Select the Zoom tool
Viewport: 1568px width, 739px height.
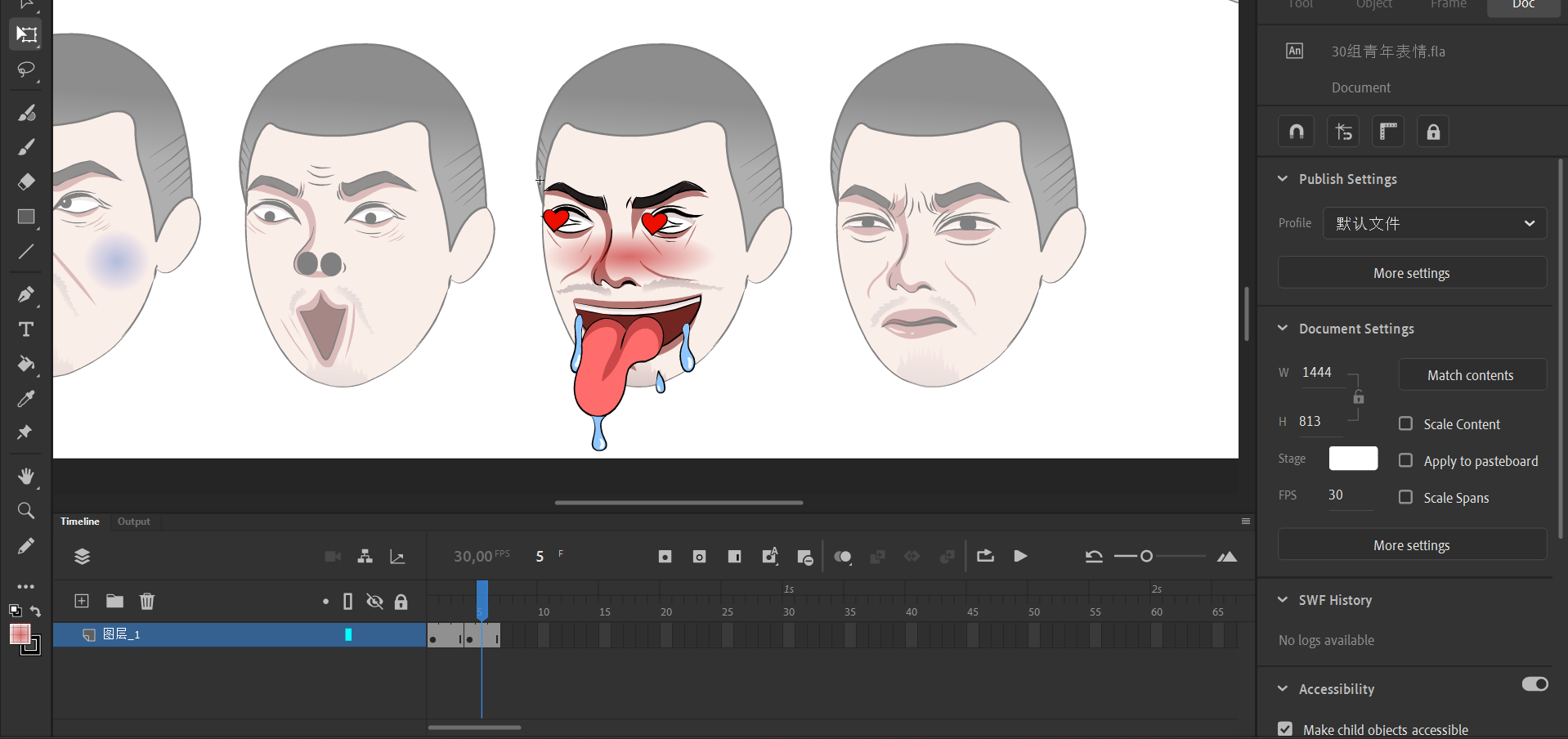coord(25,511)
